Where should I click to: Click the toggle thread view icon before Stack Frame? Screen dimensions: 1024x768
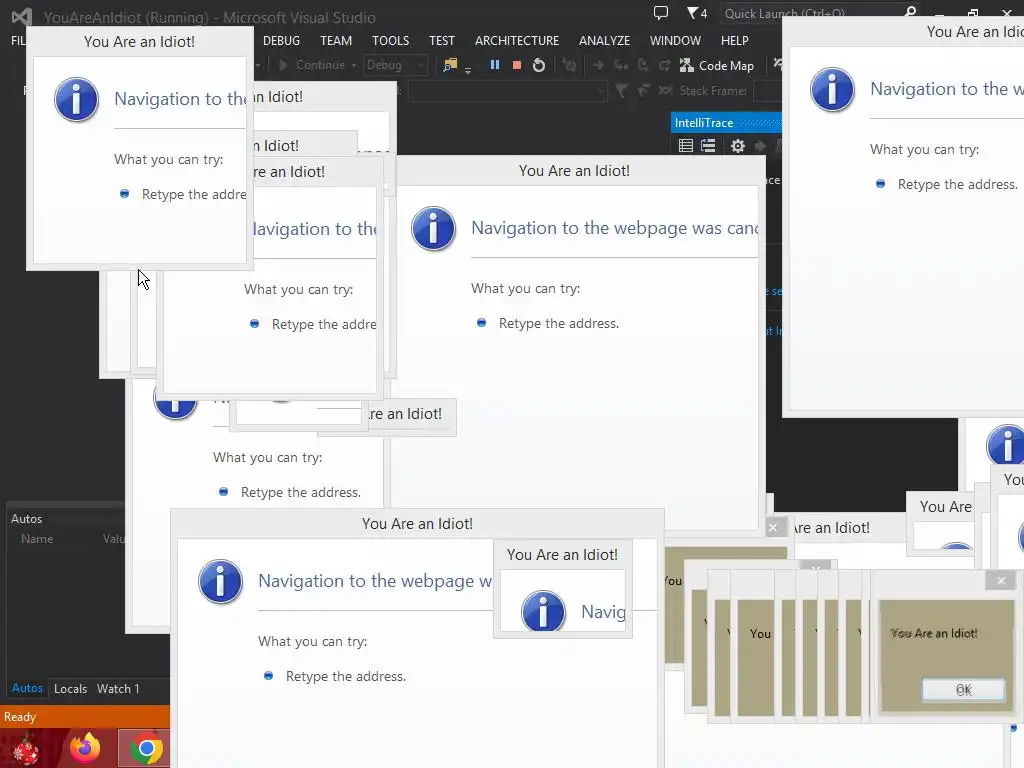tap(665, 91)
